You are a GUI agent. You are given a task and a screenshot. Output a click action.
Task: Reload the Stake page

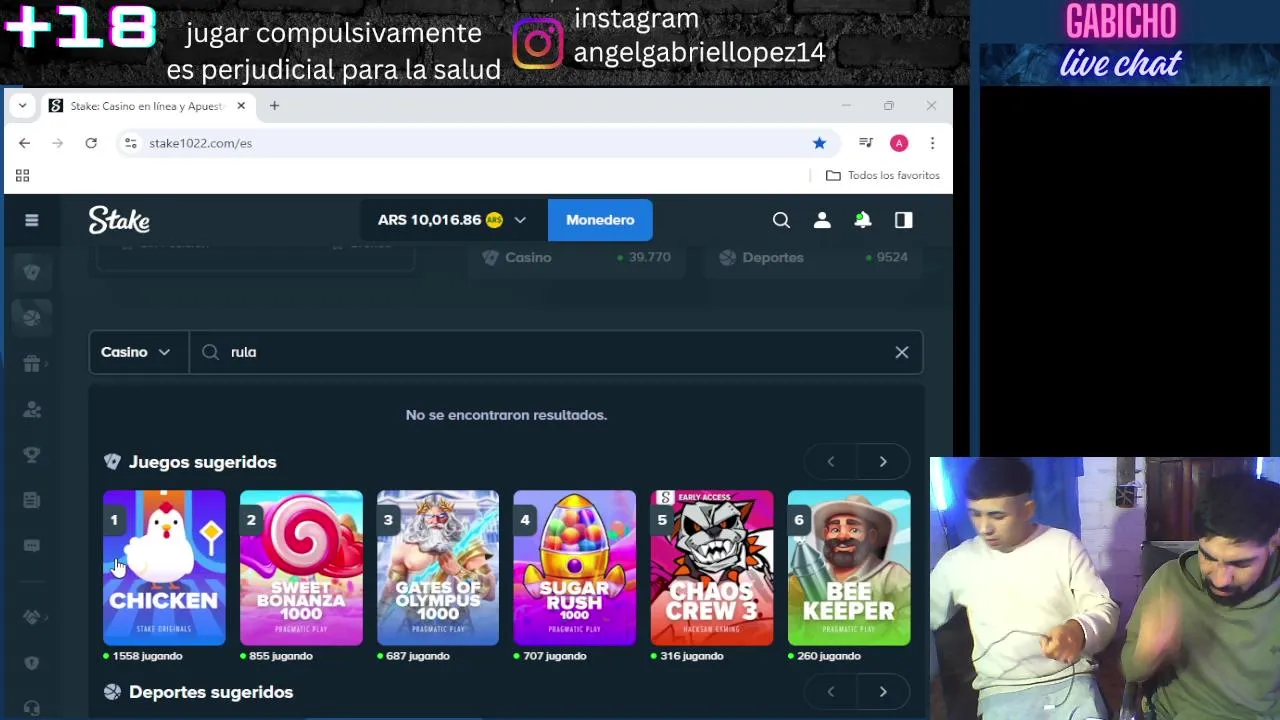point(91,143)
